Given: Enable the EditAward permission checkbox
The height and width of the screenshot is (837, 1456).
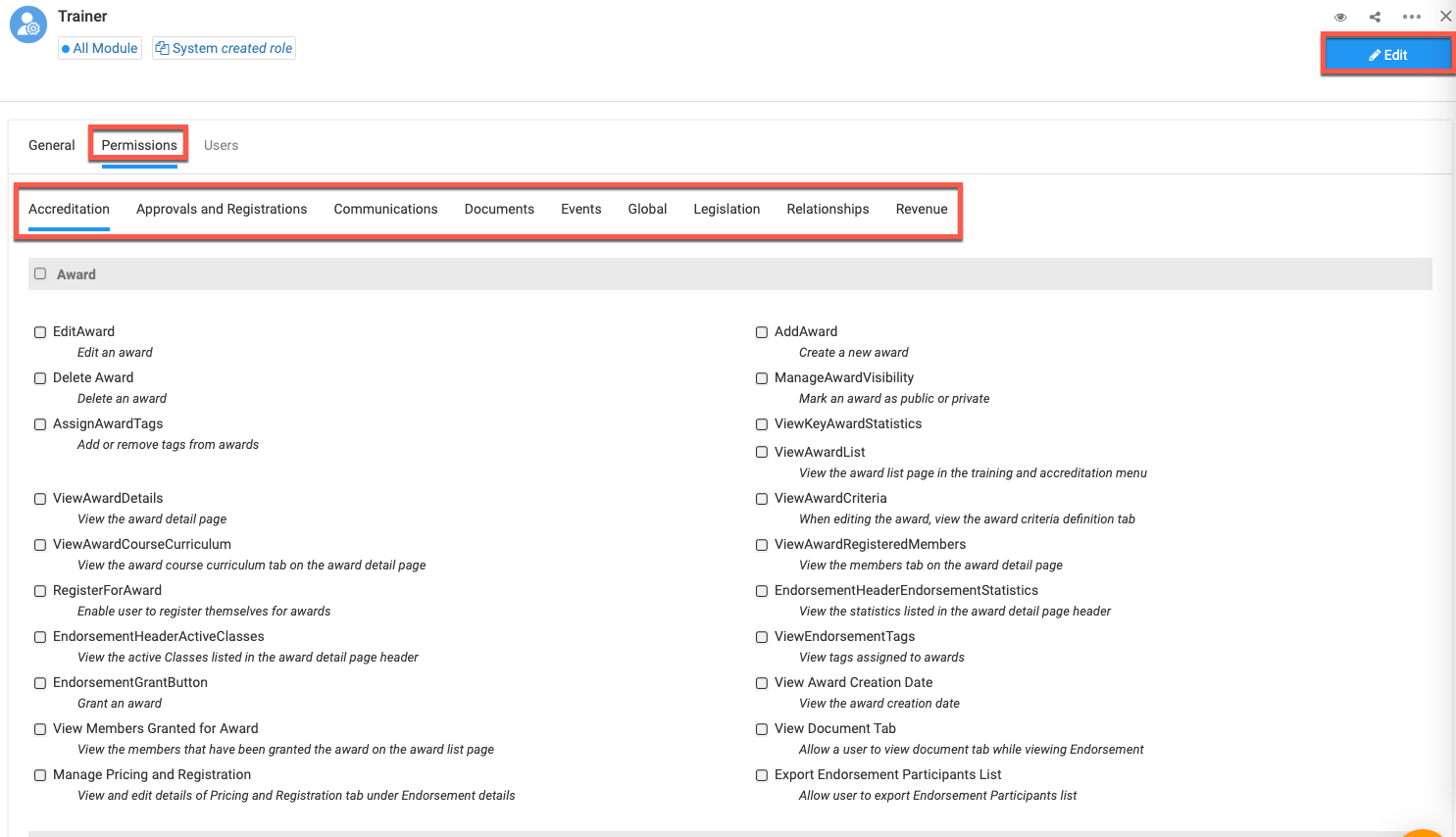Looking at the screenshot, I should coord(39,331).
